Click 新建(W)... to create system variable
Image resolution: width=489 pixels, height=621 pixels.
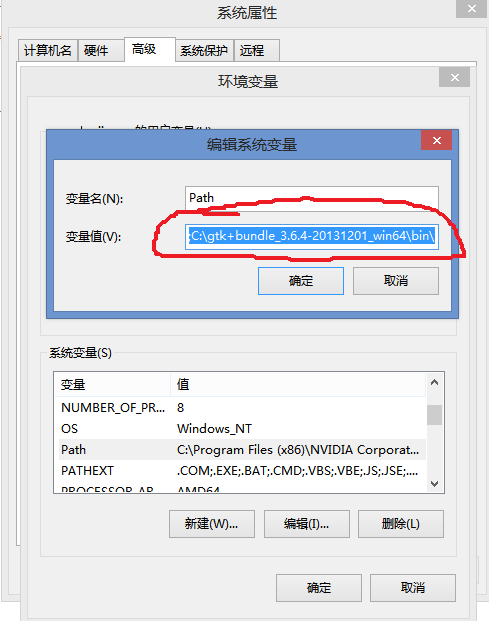point(212,524)
